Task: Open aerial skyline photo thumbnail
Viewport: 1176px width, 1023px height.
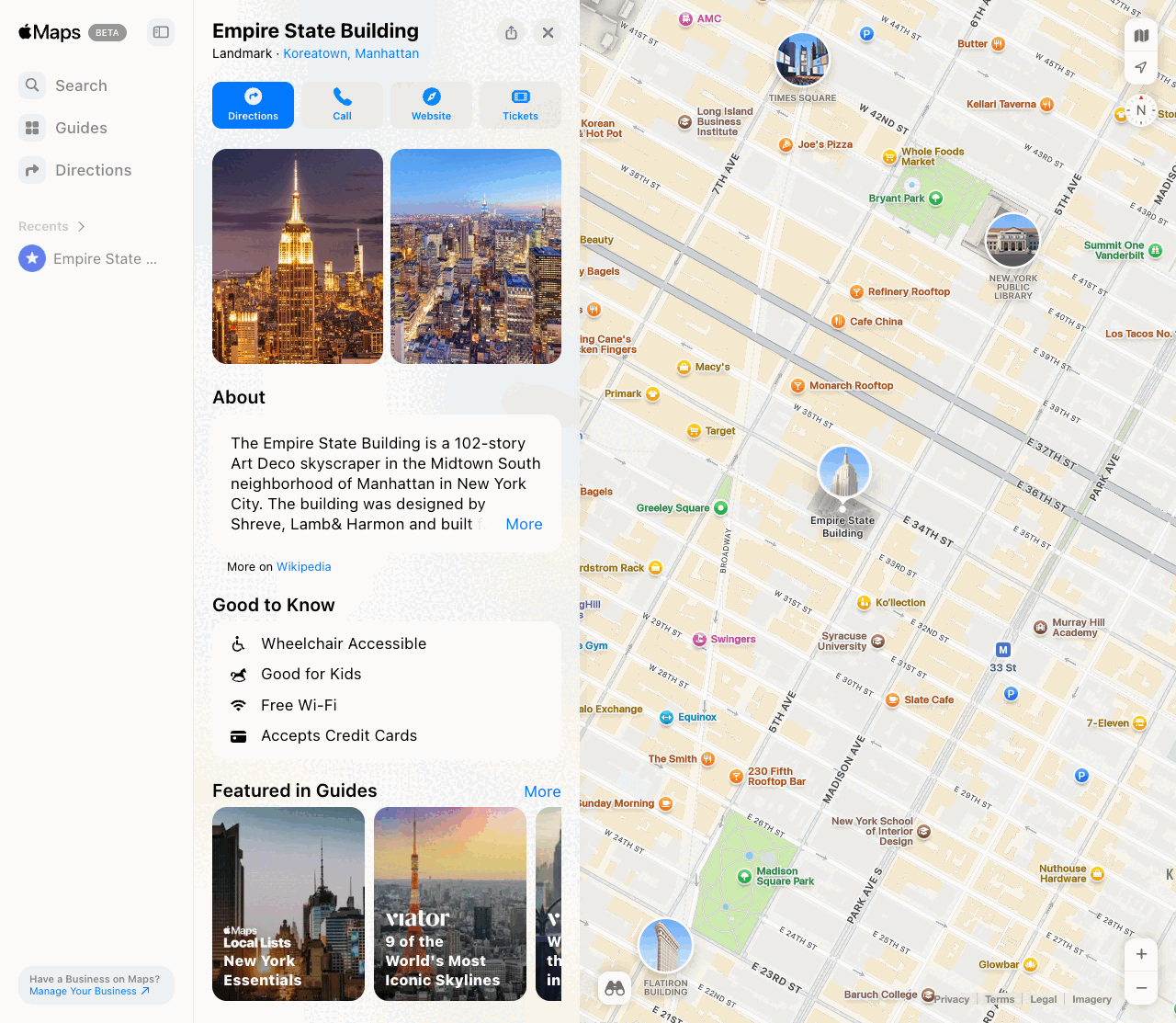Action: (x=476, y=256)
